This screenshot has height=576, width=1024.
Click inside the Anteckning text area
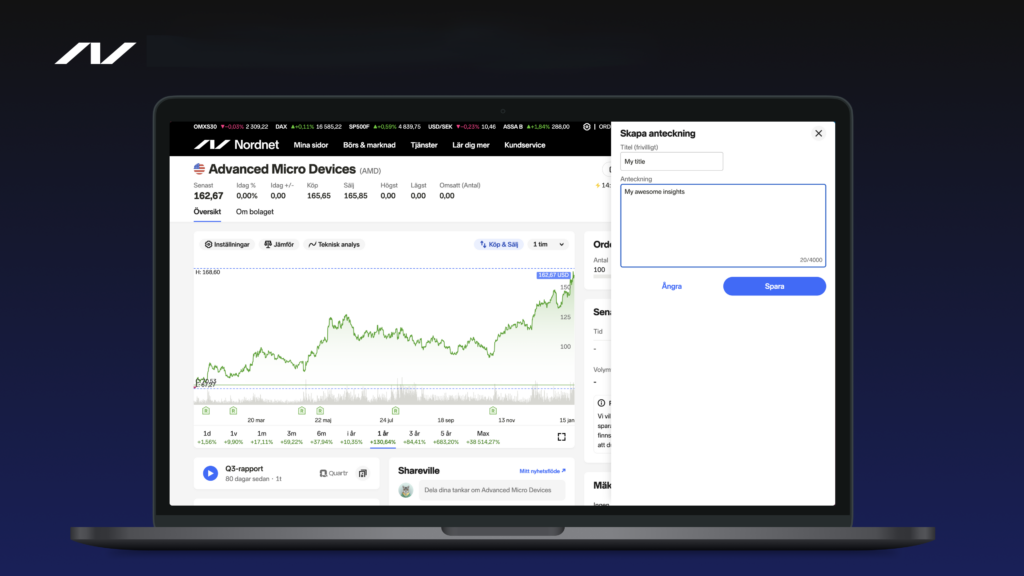[x=723, y=225]
